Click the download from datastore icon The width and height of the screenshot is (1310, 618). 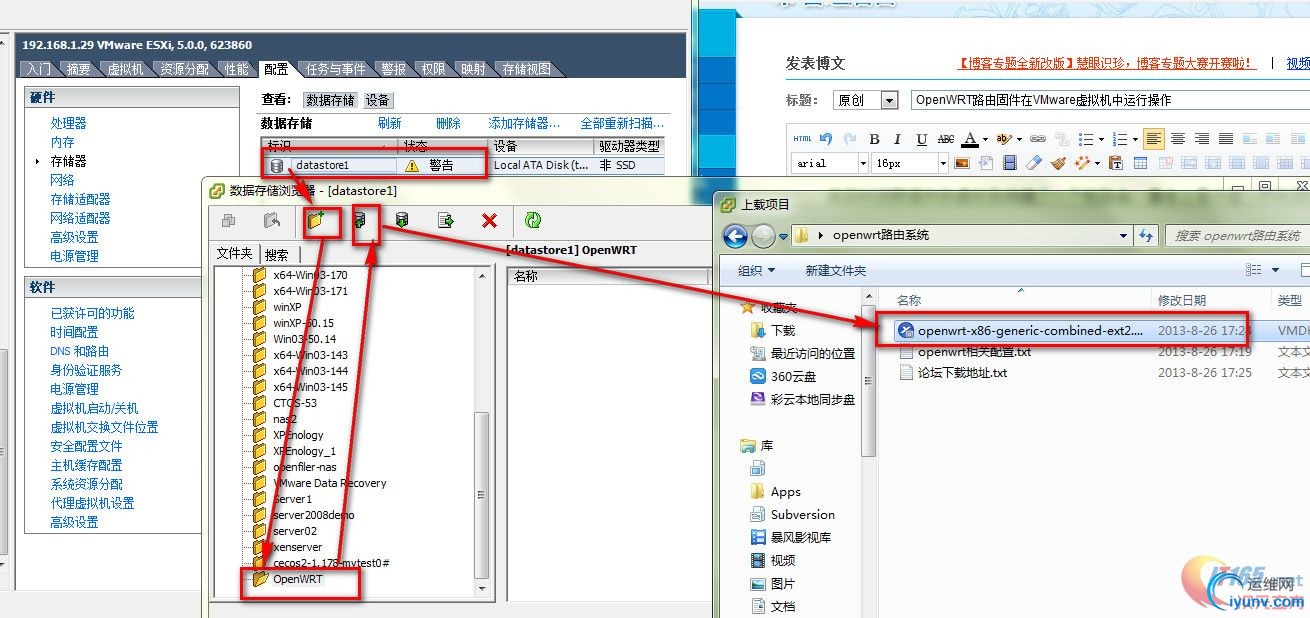[402, 220]
